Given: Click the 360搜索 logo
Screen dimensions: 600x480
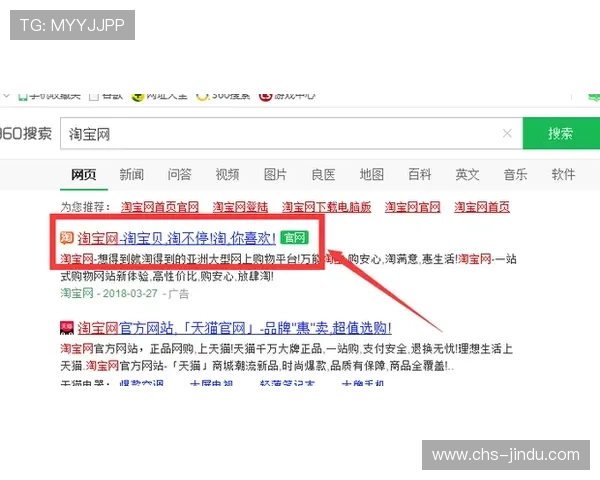Looking at the screenshot, I should point(25,134).
